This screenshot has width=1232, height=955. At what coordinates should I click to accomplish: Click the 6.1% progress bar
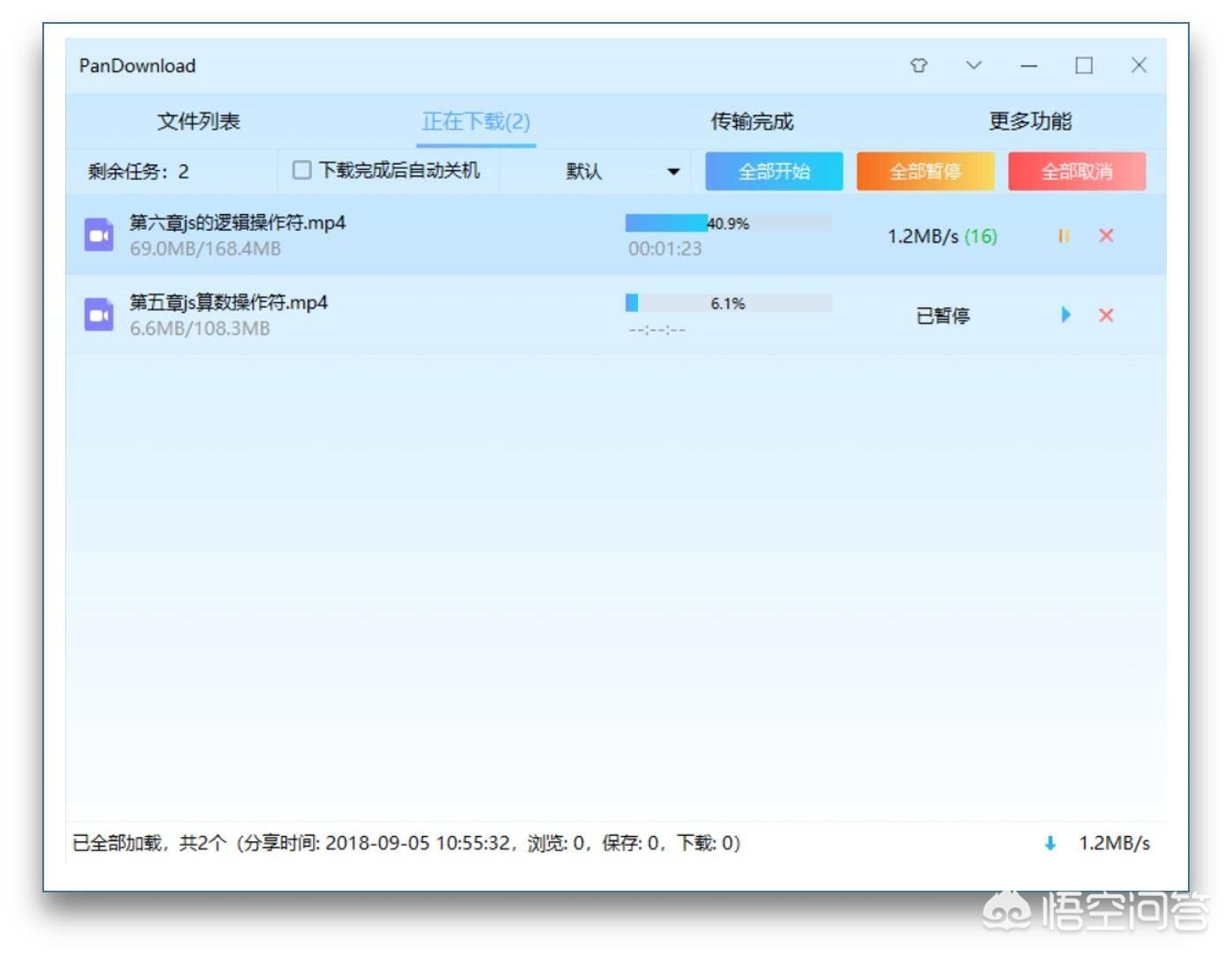pos(728,303)
